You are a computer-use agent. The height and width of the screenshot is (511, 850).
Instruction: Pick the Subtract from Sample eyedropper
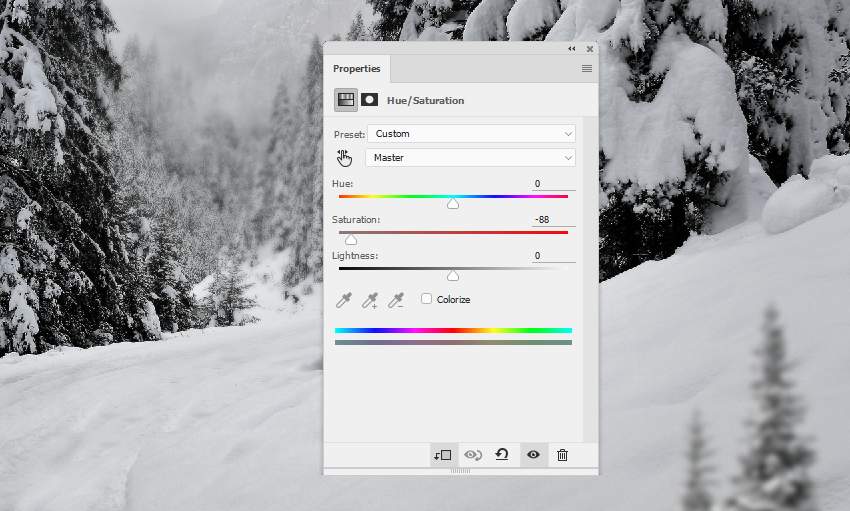(396, 300)
